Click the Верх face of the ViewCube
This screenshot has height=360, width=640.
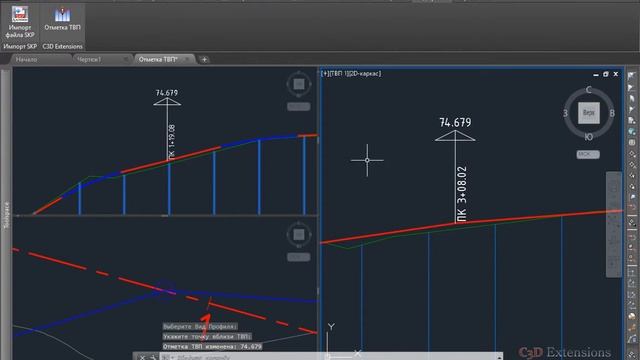pos(589,113)
